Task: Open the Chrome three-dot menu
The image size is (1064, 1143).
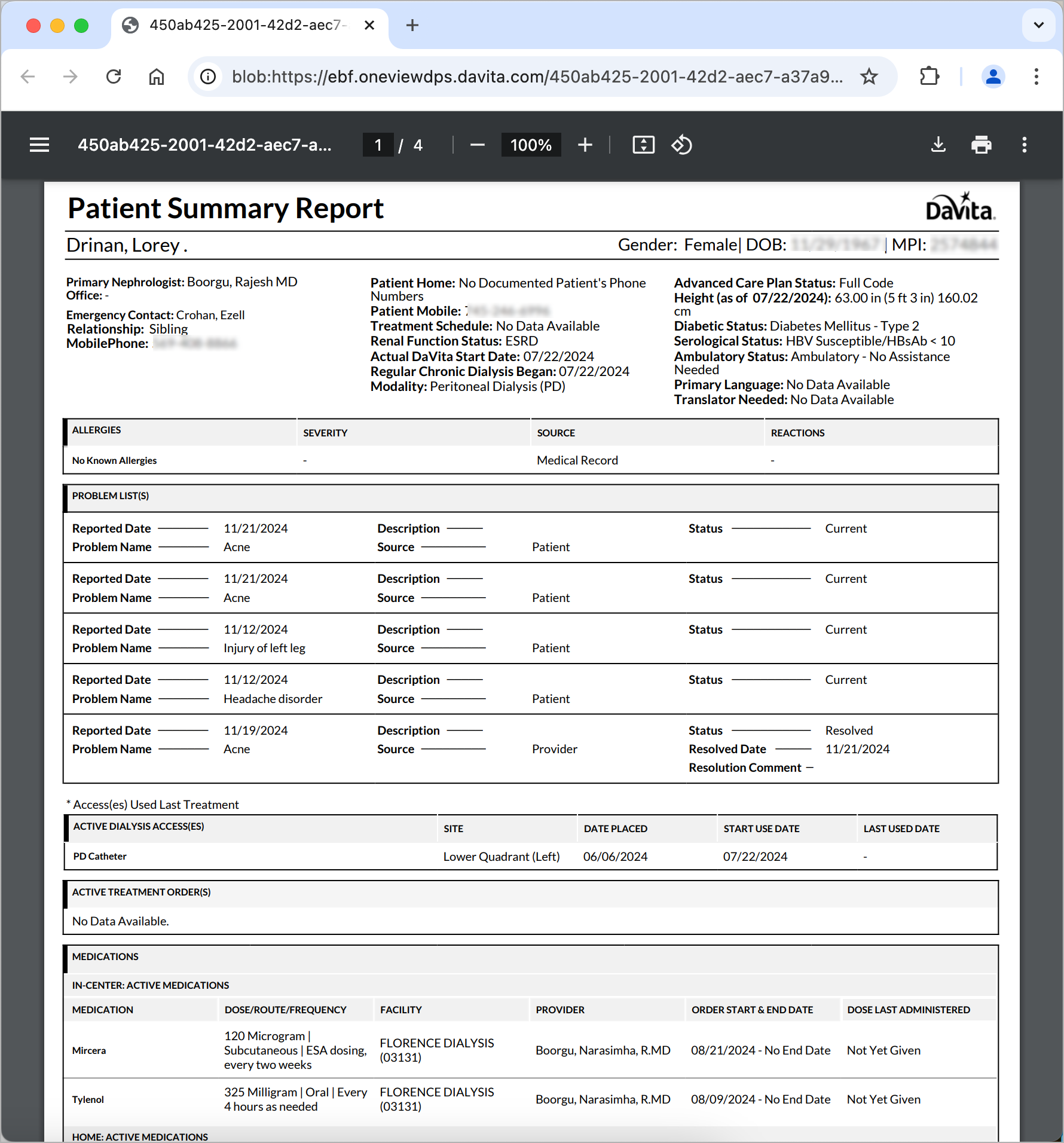Action: [1036, 77]
